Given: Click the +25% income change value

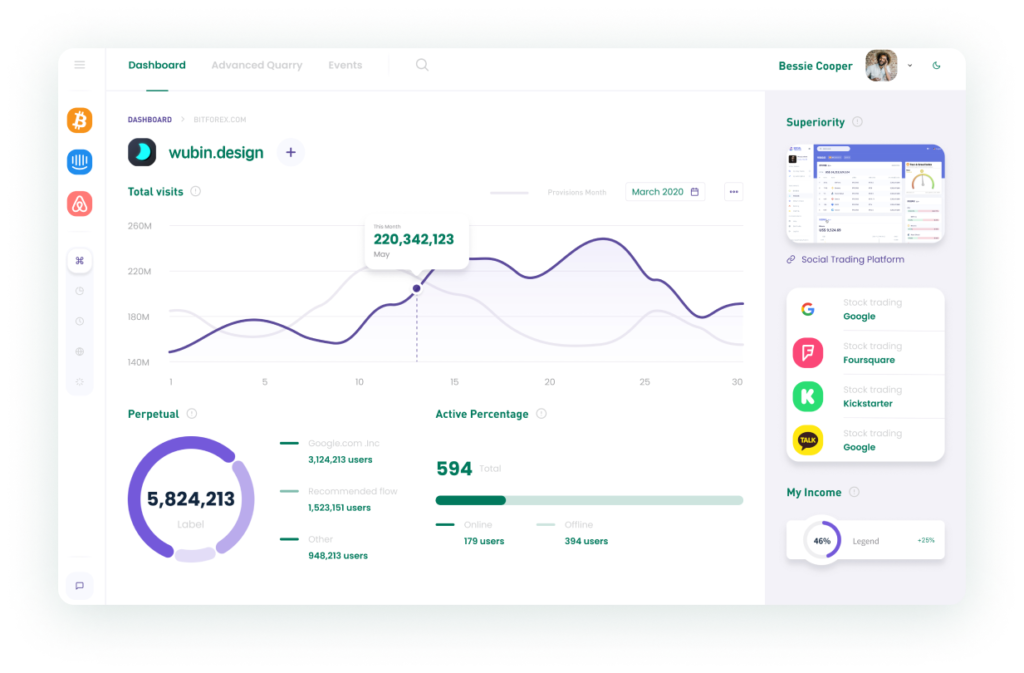Looking at the screenshot, I should [926, 540].
